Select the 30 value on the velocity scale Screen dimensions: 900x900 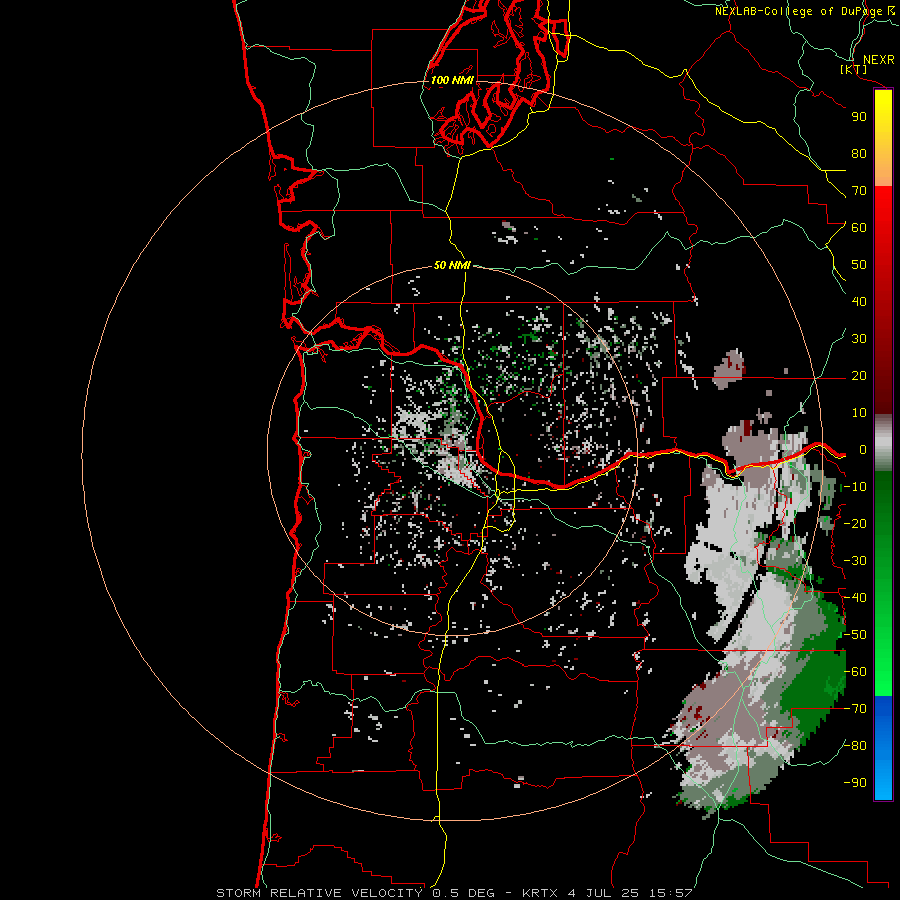pos(859,339)
